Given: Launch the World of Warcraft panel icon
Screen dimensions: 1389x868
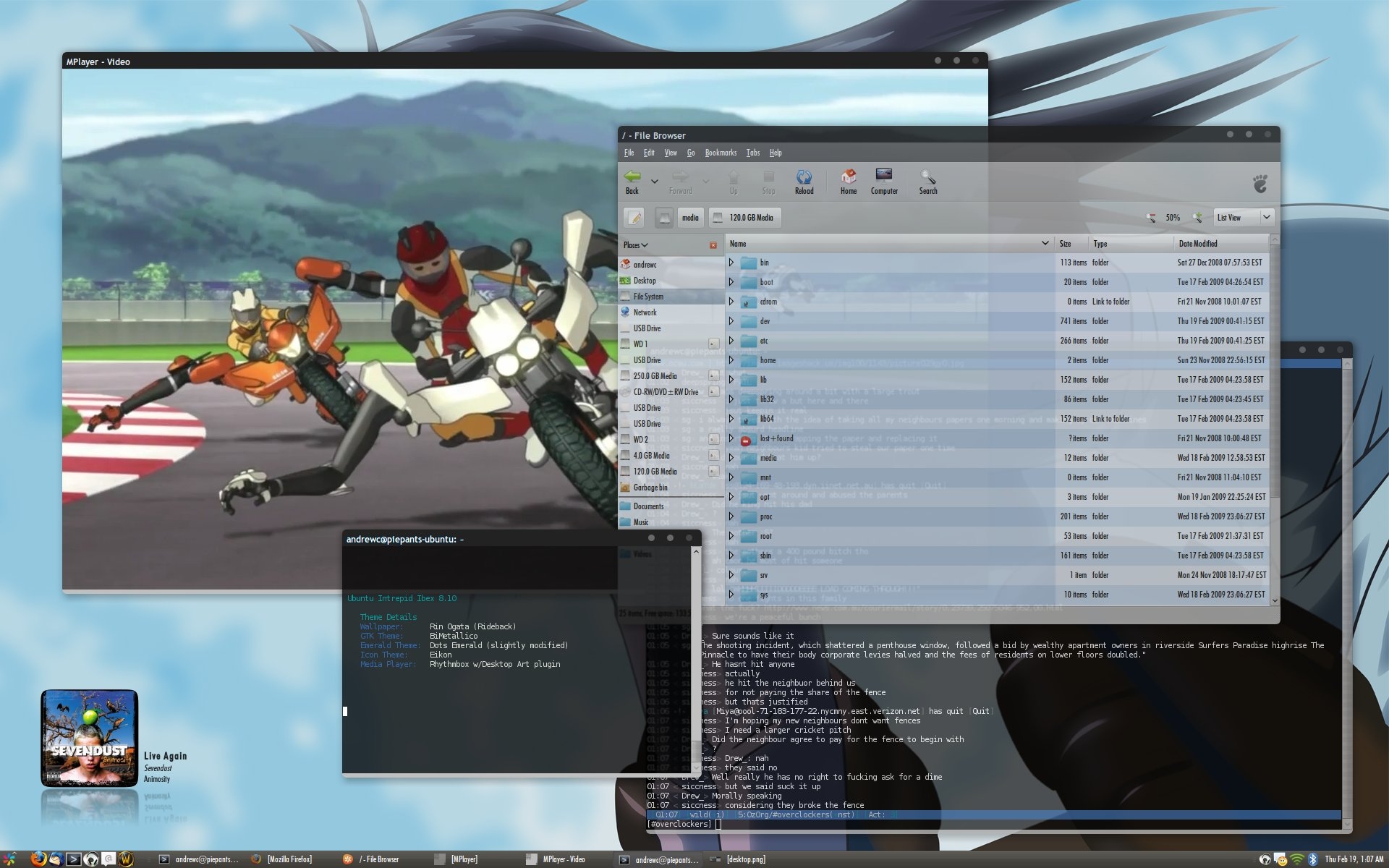Looking at the screenshot, I should coord(126,859).
